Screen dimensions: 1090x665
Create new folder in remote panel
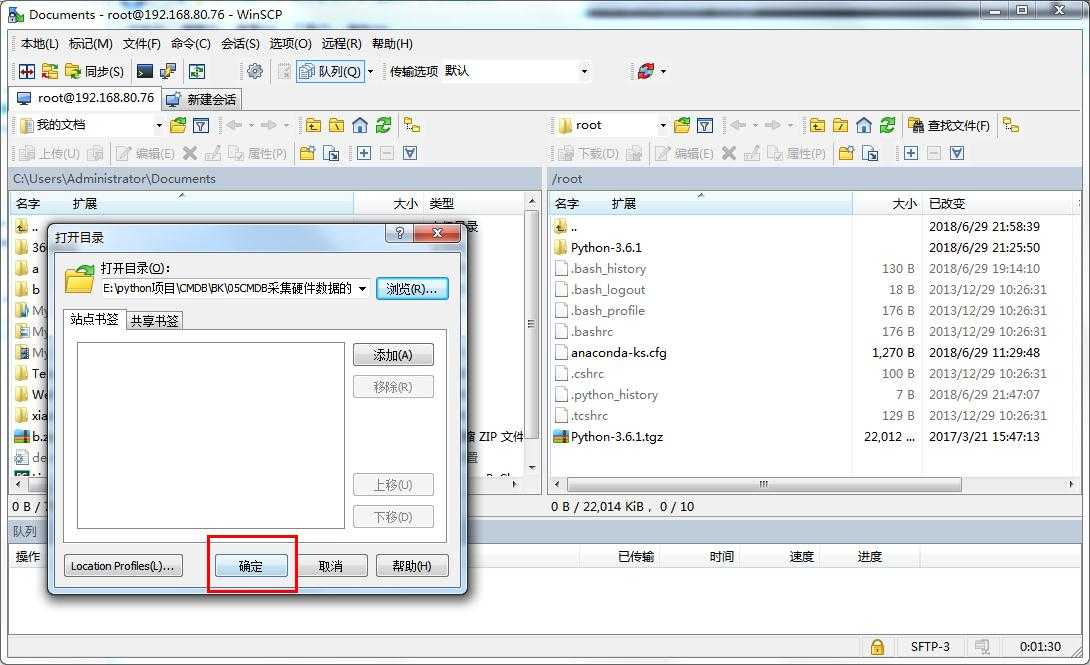coord(846,153)
